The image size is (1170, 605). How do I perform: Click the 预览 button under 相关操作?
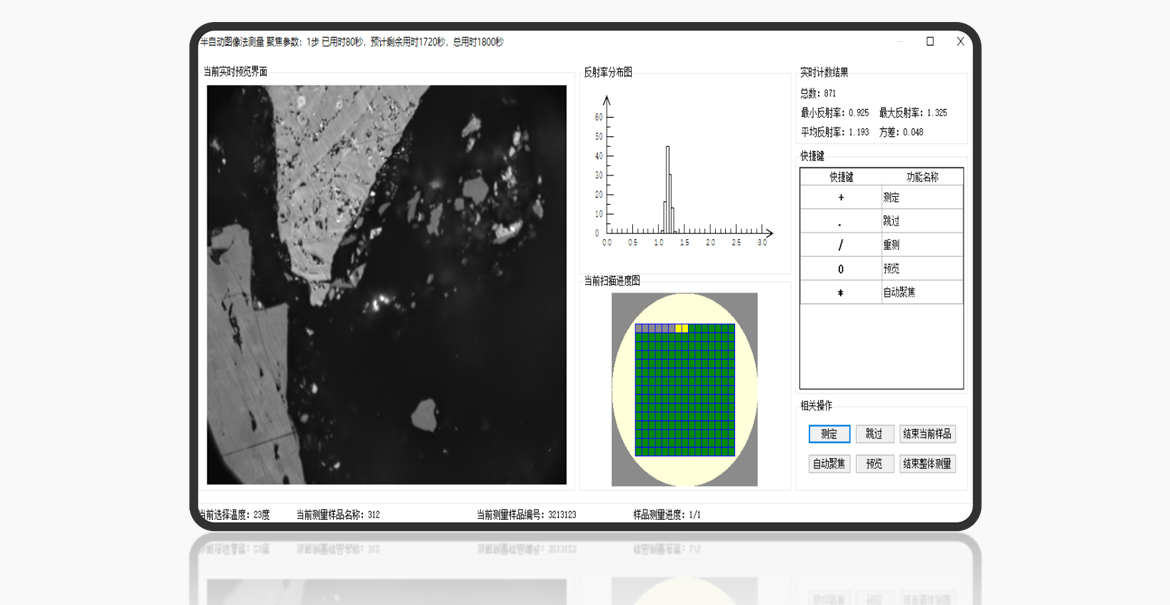coord(874,463)
